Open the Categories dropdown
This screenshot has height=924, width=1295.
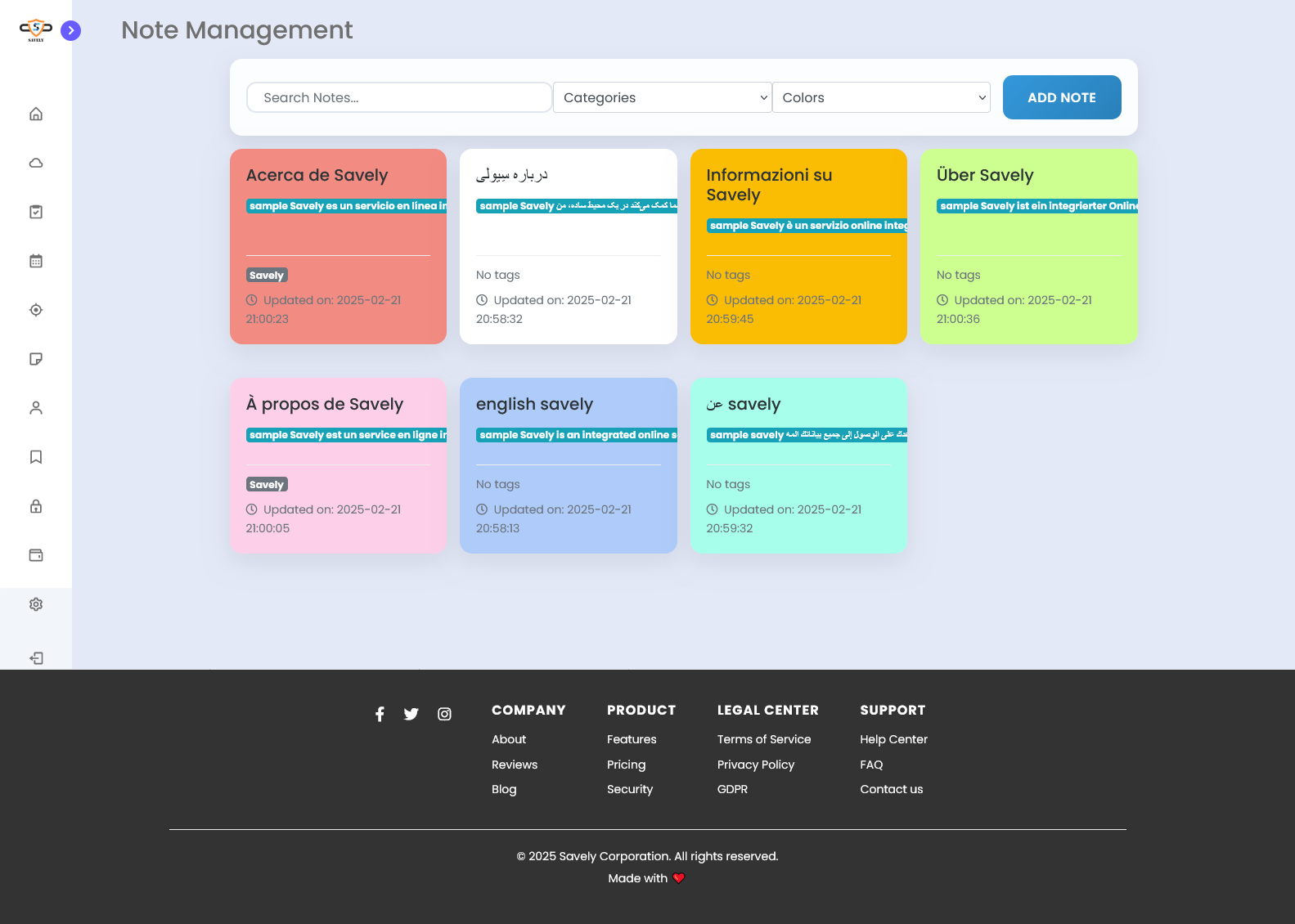coord(662,97)
